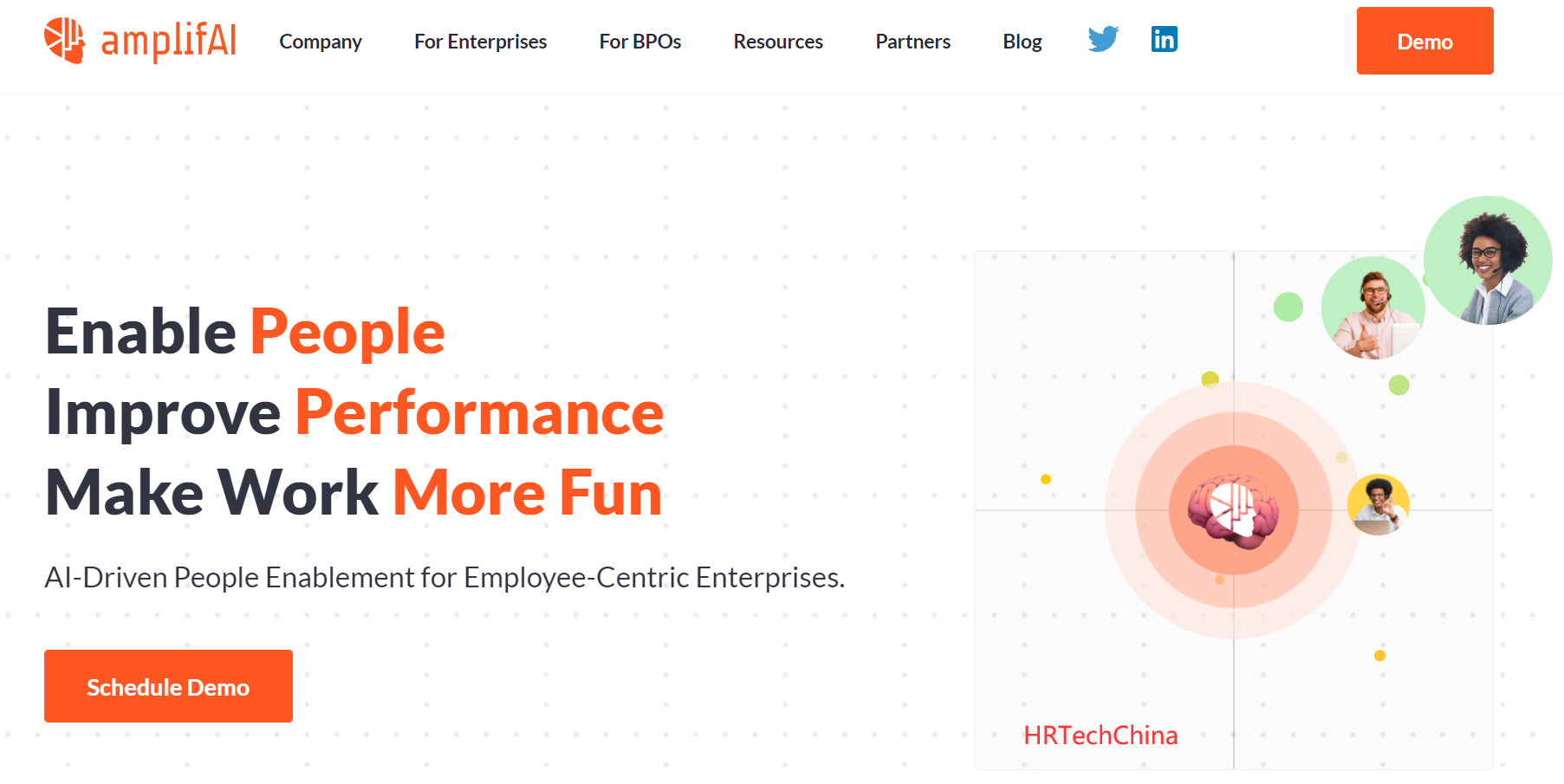Click the large green dot near the avatars
Viewport: 1564px width, 784px height.
pos(1288,307)
